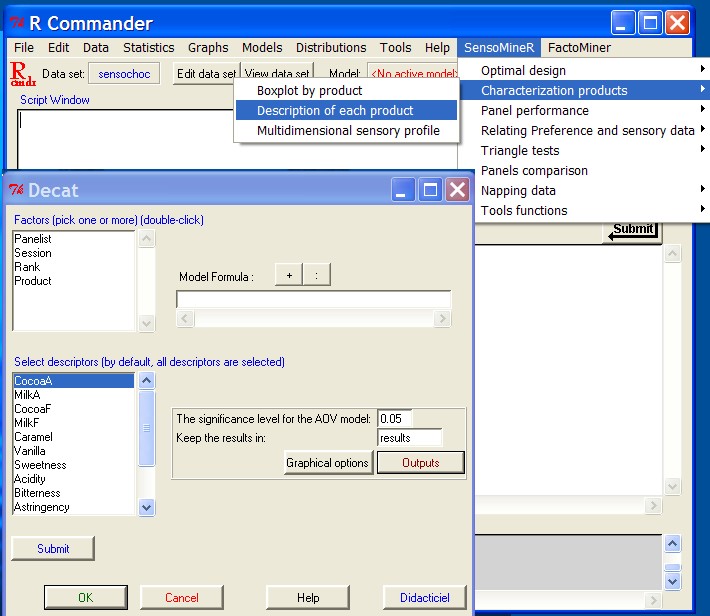Select Bitterness descriptor

(73, 493)
